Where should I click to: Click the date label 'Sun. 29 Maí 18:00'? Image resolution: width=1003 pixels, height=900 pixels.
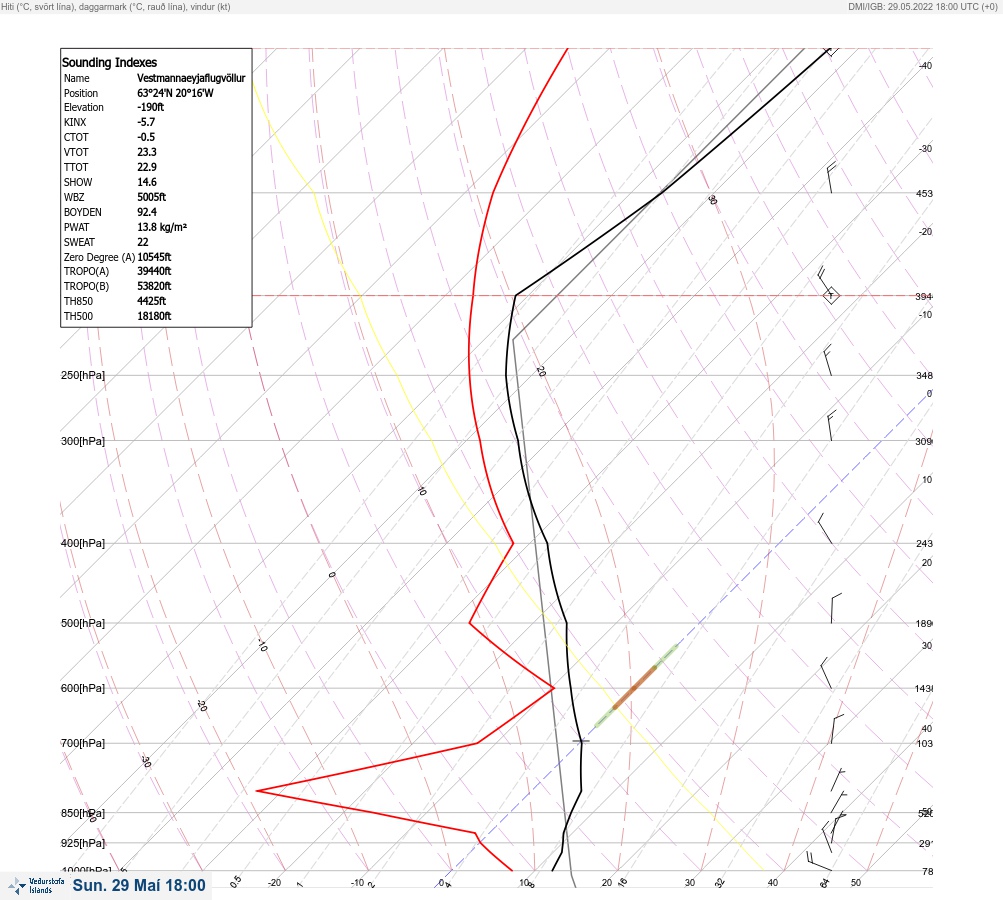pos(139,885)
